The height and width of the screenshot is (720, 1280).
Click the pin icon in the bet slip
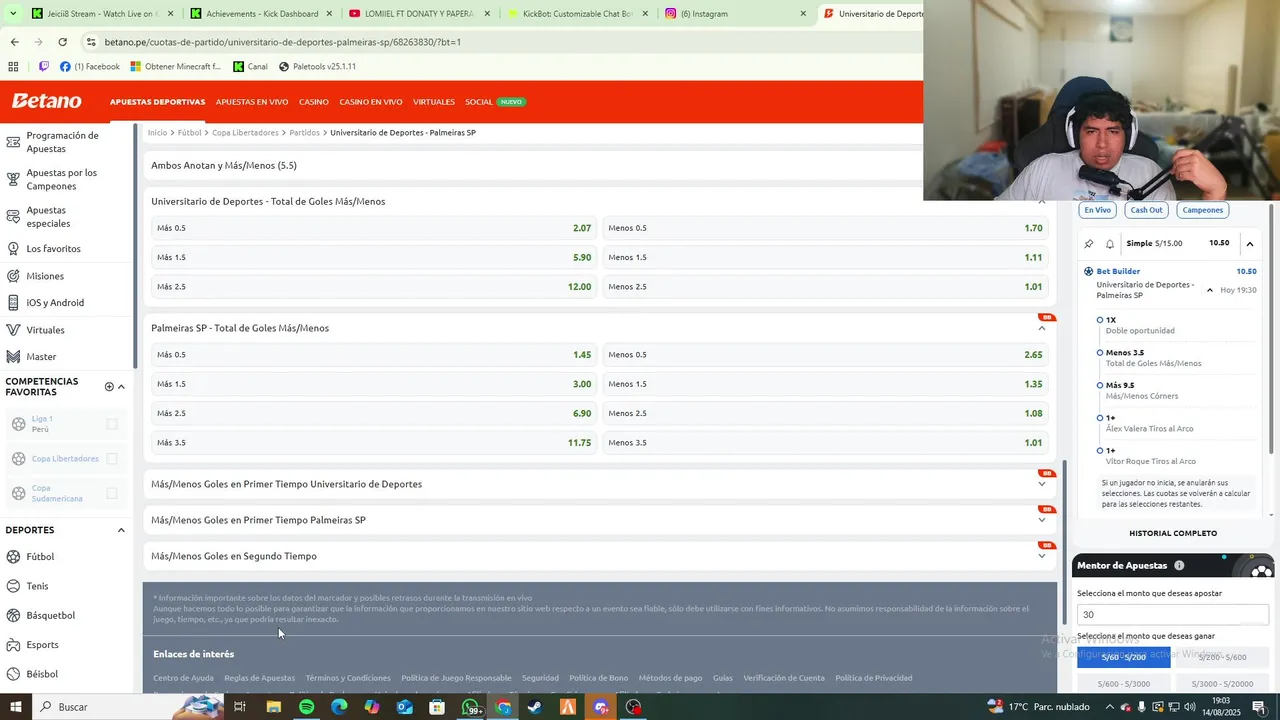tap(1089, 243)
